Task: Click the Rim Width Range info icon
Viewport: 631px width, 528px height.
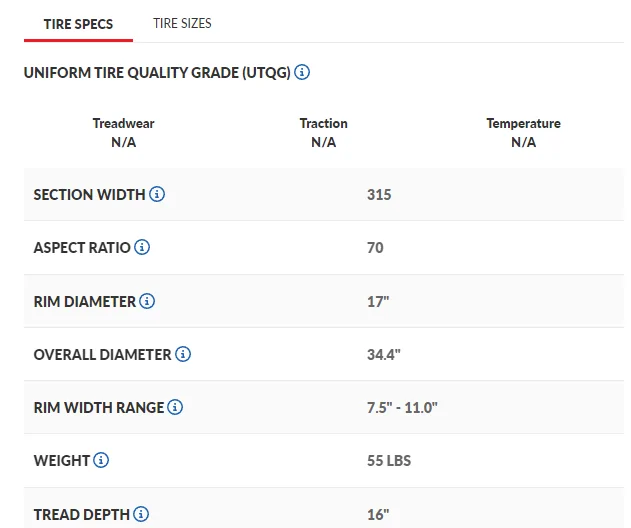Action: coord(175,407)
